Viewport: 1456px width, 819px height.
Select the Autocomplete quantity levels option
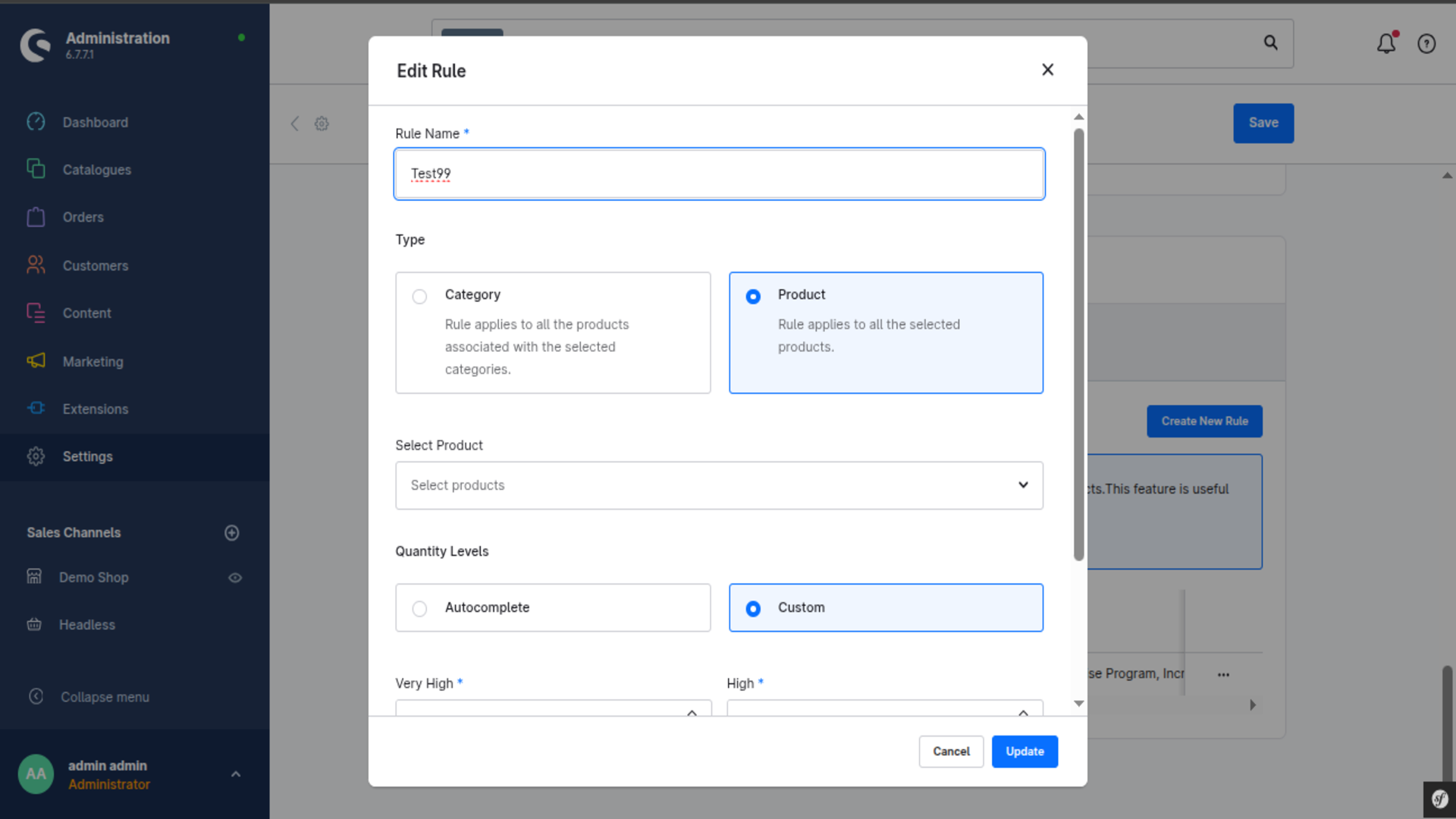pyautogui.click(x=419, y=608)
